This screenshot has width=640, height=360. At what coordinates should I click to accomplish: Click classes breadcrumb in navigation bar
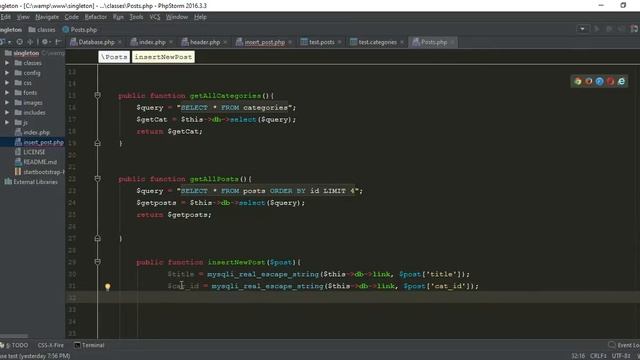coord(42,29)
